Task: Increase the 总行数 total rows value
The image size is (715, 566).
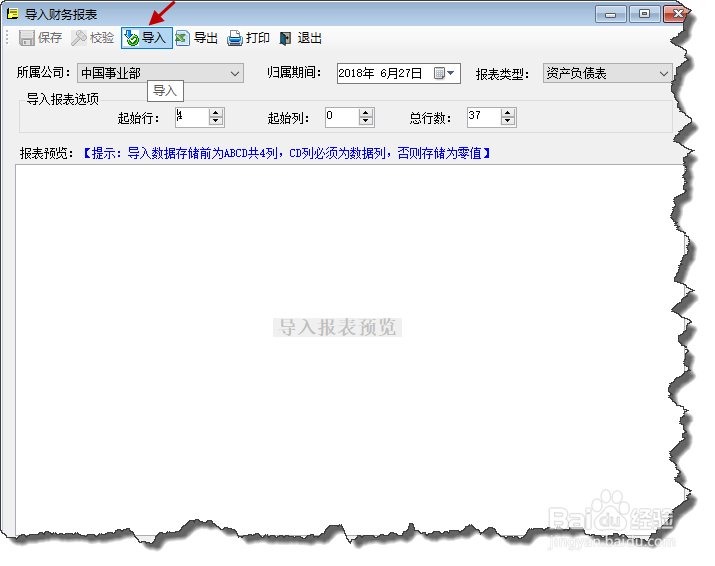Action: (x=508, y=113)
